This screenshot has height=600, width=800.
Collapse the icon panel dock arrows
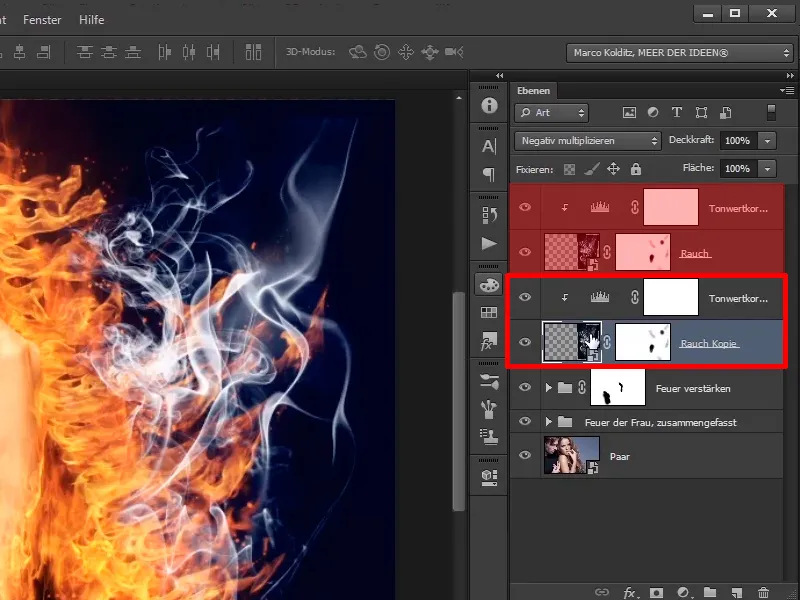[499, 76]
